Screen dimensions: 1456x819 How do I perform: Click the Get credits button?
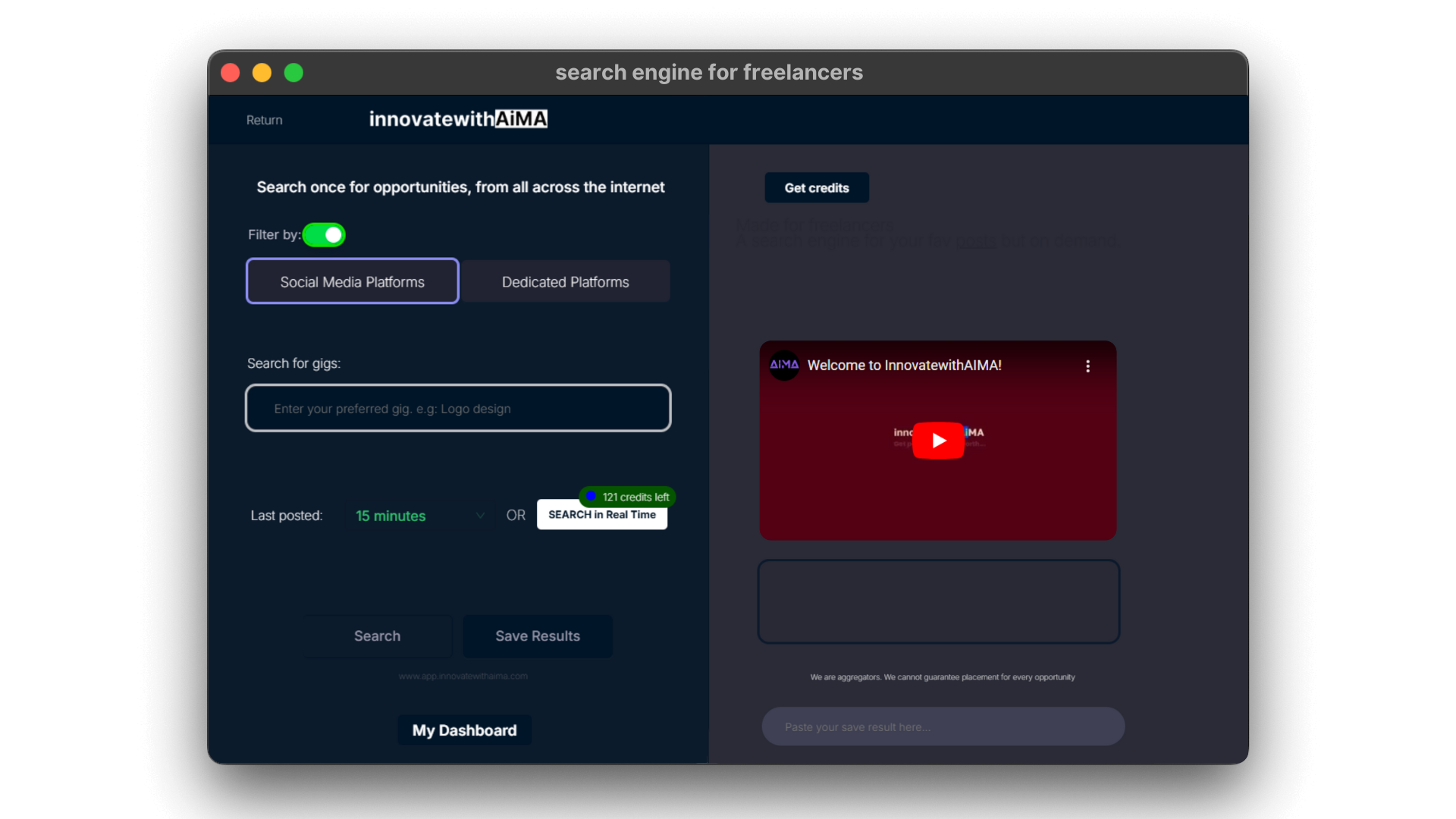[817, 187]
